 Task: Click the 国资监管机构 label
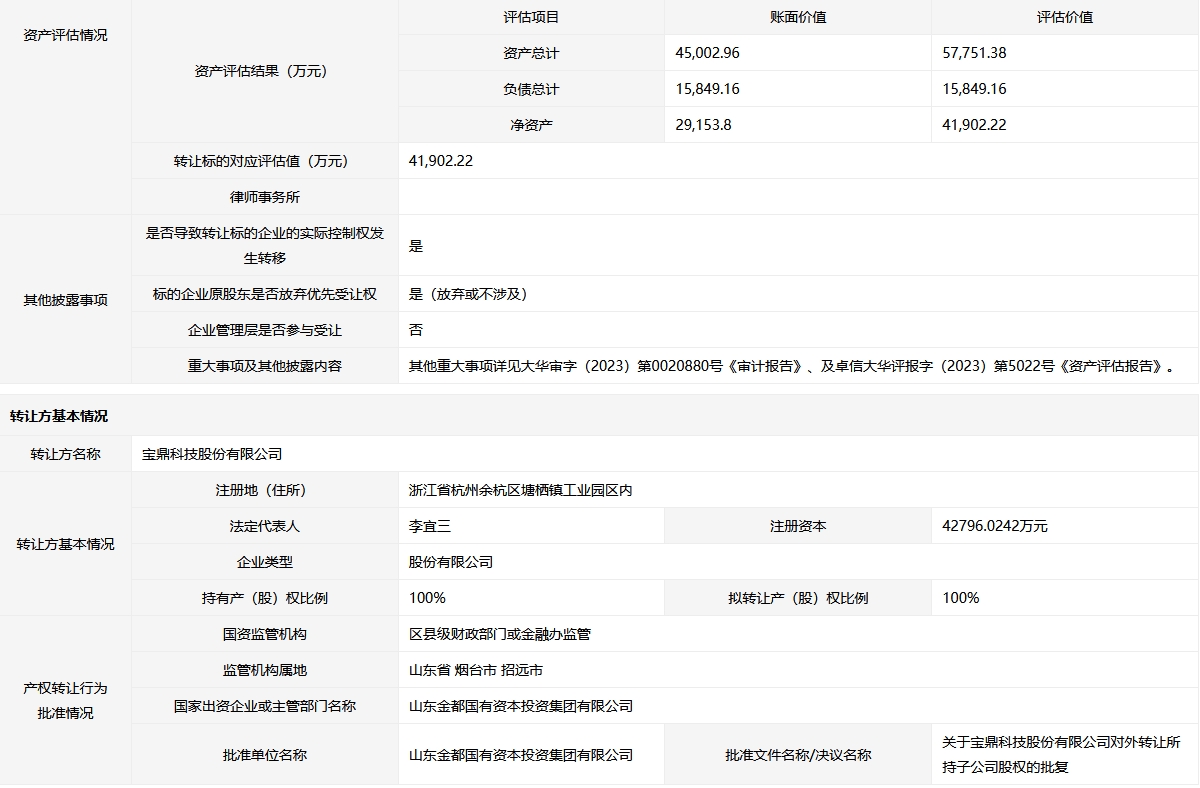(265, 634)
